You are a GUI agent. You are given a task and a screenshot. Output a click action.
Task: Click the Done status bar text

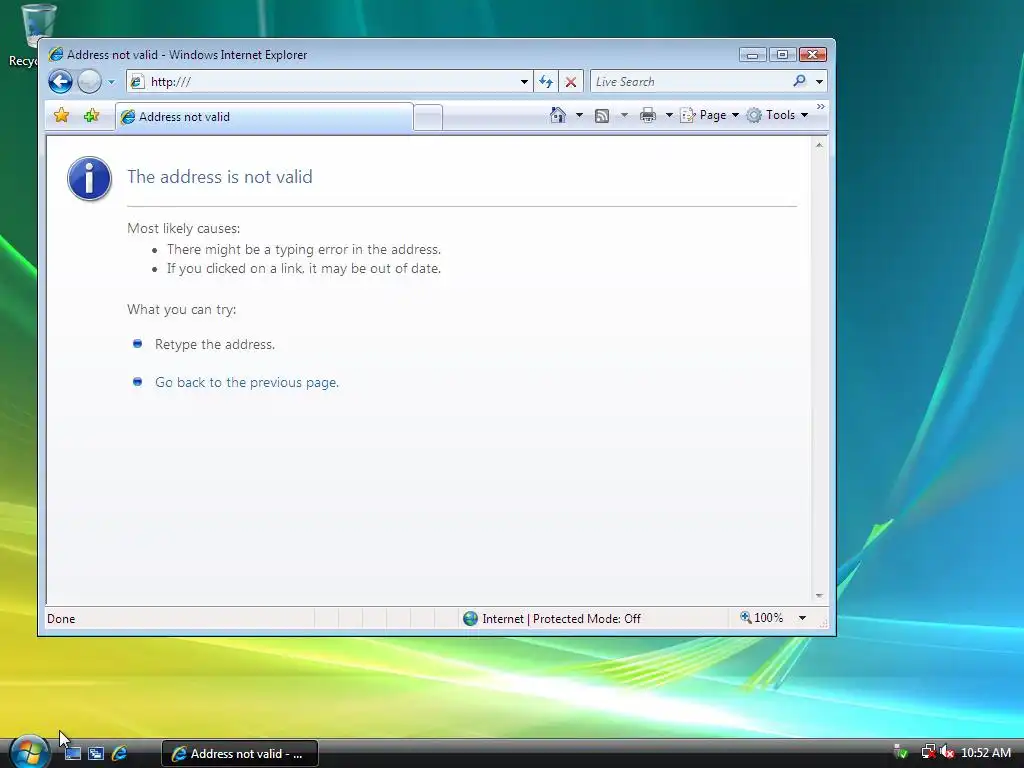pyautogui.click(x=61, y=618)
